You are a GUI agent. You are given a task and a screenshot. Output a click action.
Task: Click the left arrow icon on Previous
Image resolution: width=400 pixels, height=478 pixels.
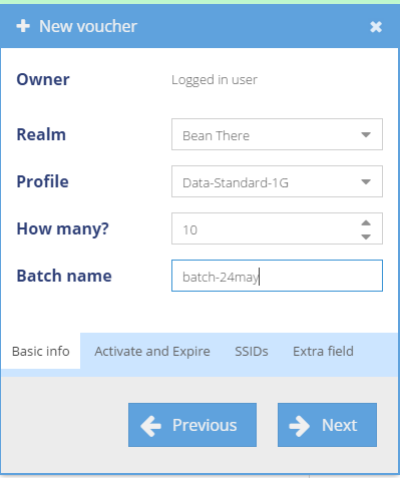coord(151,426)
